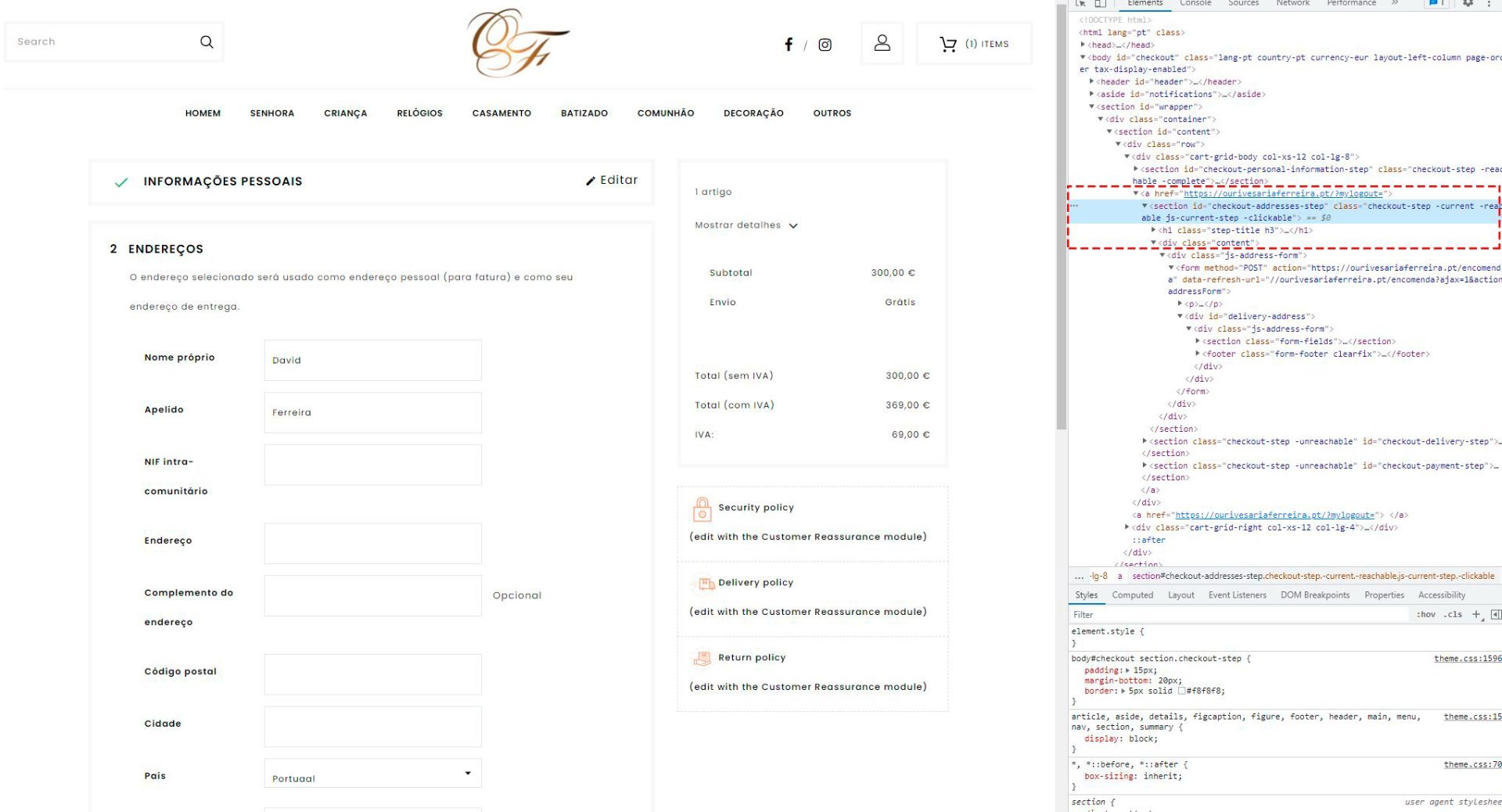Open the DevTools settings gear

pos(1468,3)
